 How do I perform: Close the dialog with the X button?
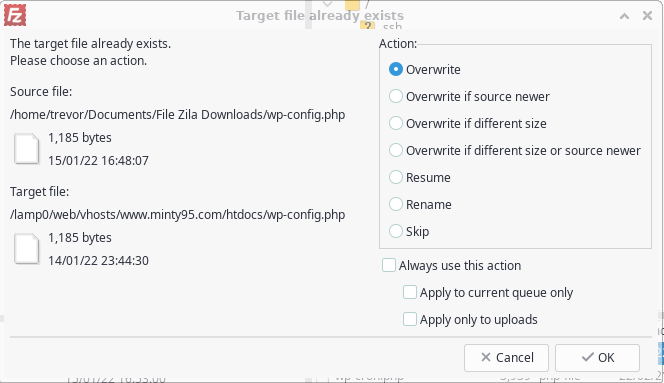(647, 16)
